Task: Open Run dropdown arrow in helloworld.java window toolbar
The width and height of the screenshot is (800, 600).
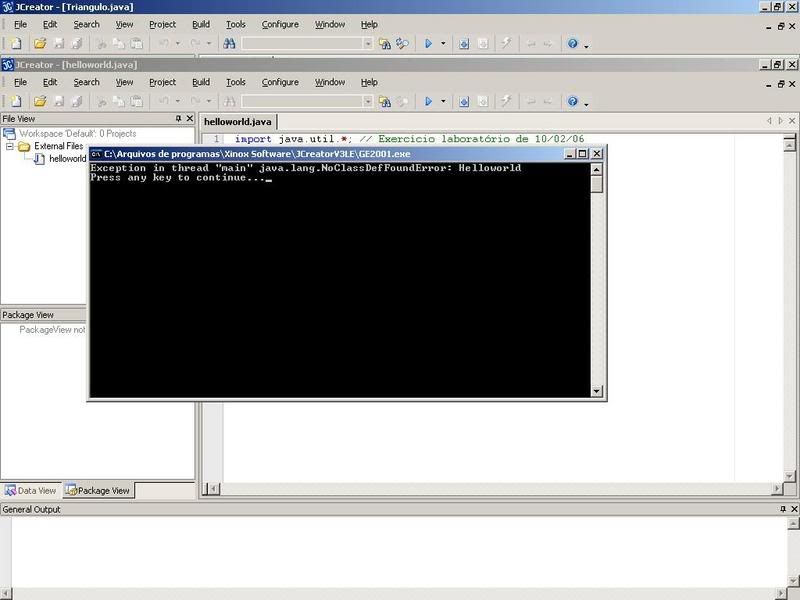Action: pos(441,101)
